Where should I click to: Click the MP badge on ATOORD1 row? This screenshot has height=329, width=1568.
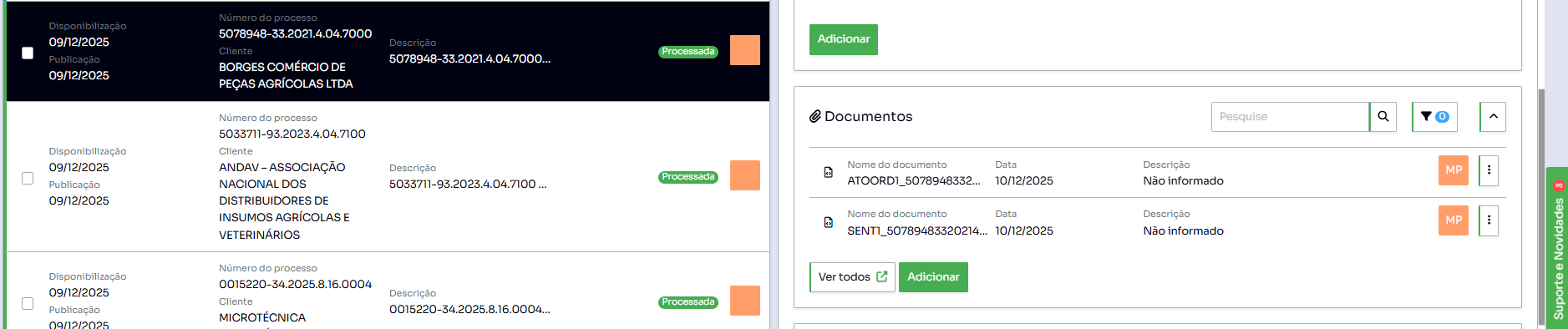click(1454, 170)
